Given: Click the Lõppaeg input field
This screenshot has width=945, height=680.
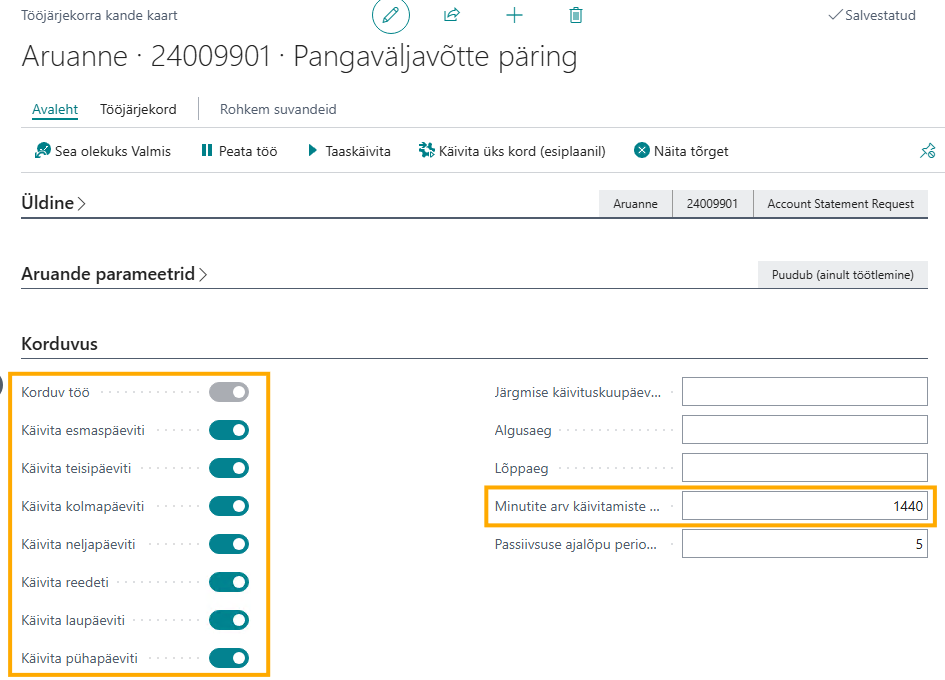Looking at the screenshot, I should tap(805, 468).
